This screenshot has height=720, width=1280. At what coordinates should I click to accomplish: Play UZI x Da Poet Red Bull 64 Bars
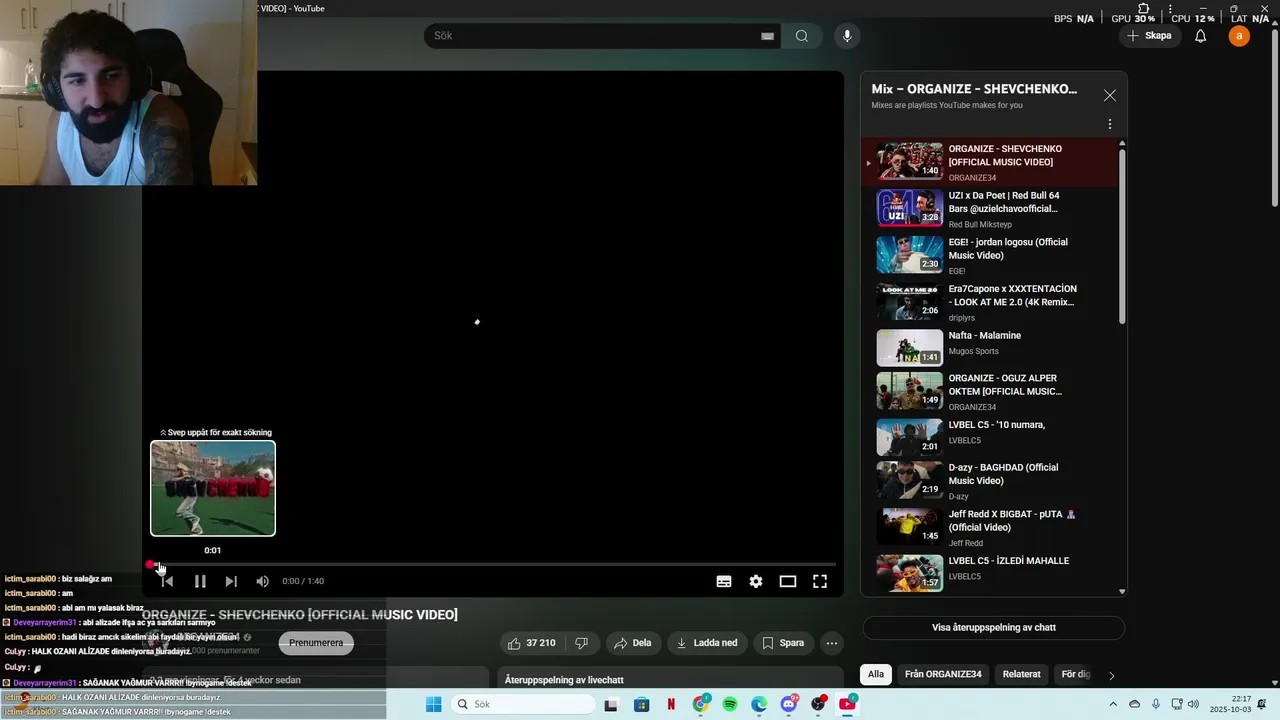(989, 209)
